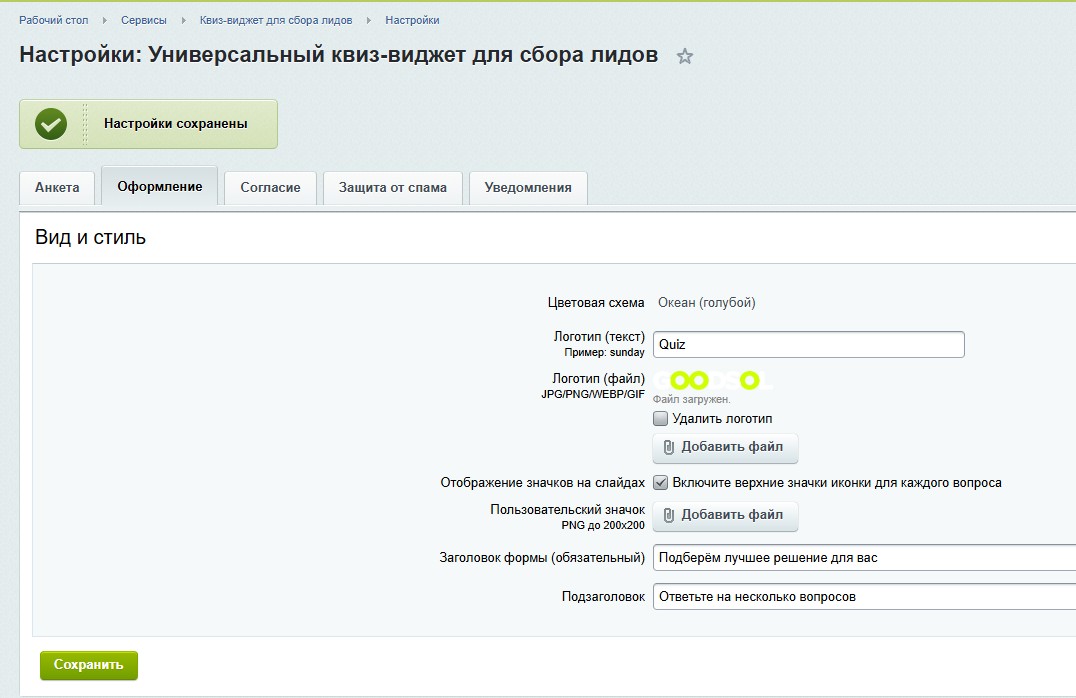Screen dimensions: 1076x698
Task: Click the "Настройки сохранены" notification text
Action: click(176, 124)
